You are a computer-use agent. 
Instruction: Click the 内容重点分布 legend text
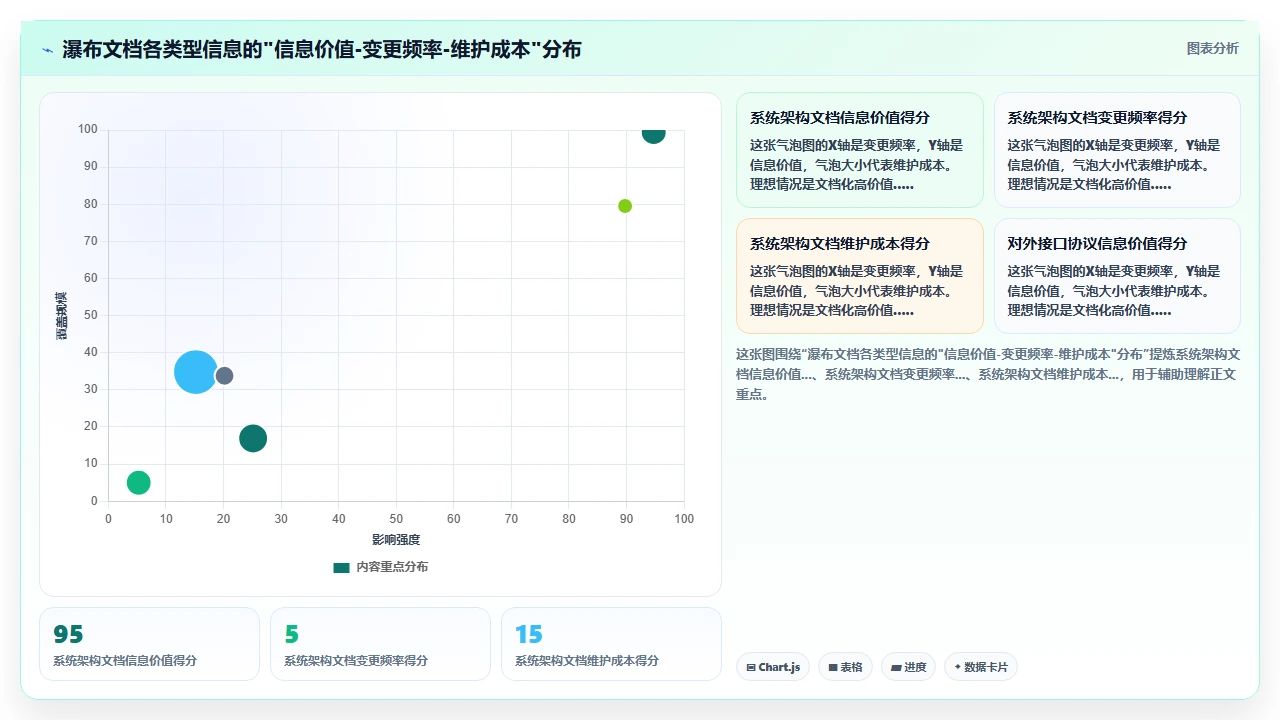392,567
